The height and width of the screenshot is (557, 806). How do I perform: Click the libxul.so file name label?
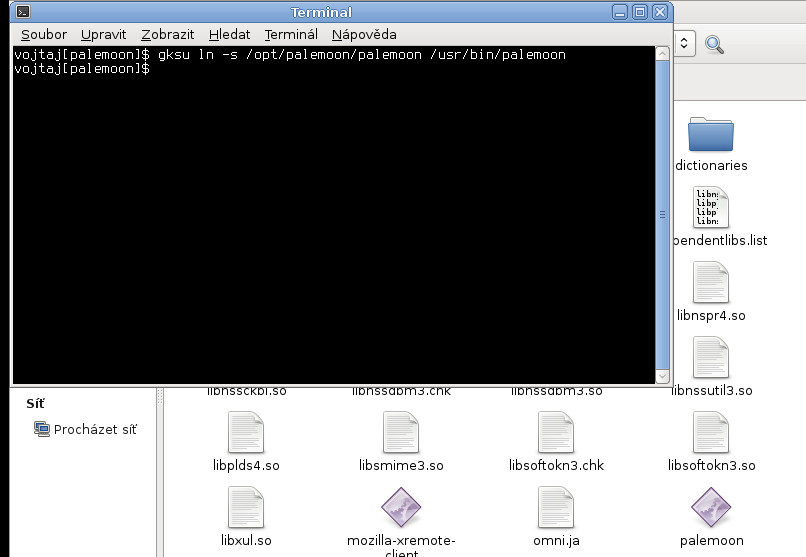click(x=246, y=541)
